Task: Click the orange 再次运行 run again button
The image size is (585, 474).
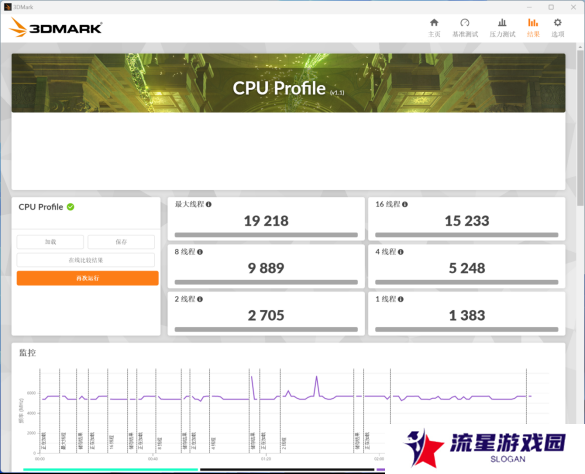Action: click(88, 278)
